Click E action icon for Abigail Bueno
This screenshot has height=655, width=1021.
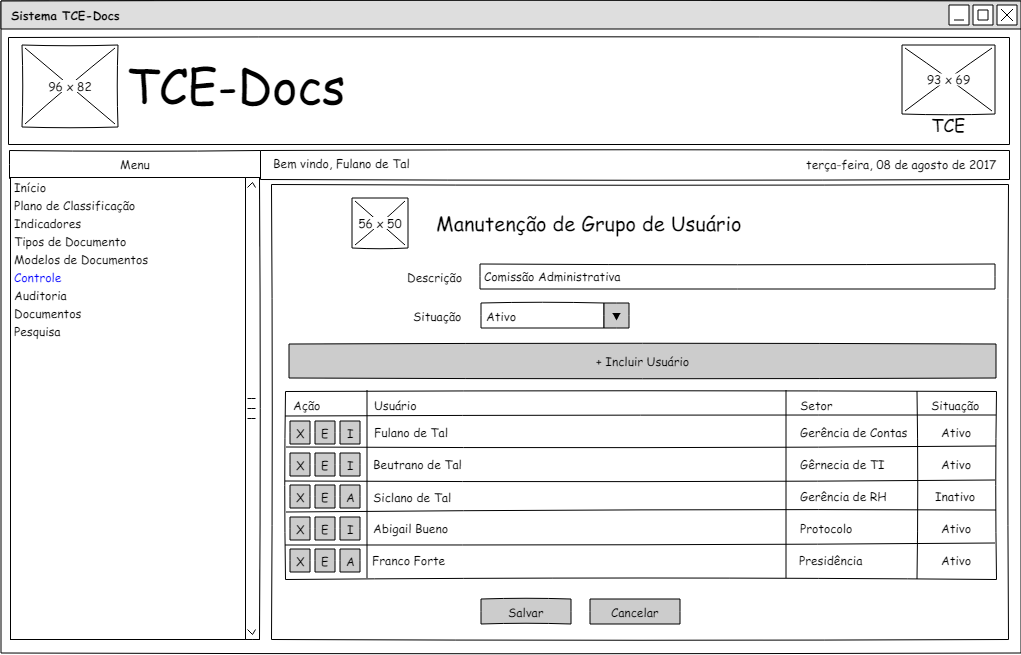pyautogui.click(x=325, y=529)
